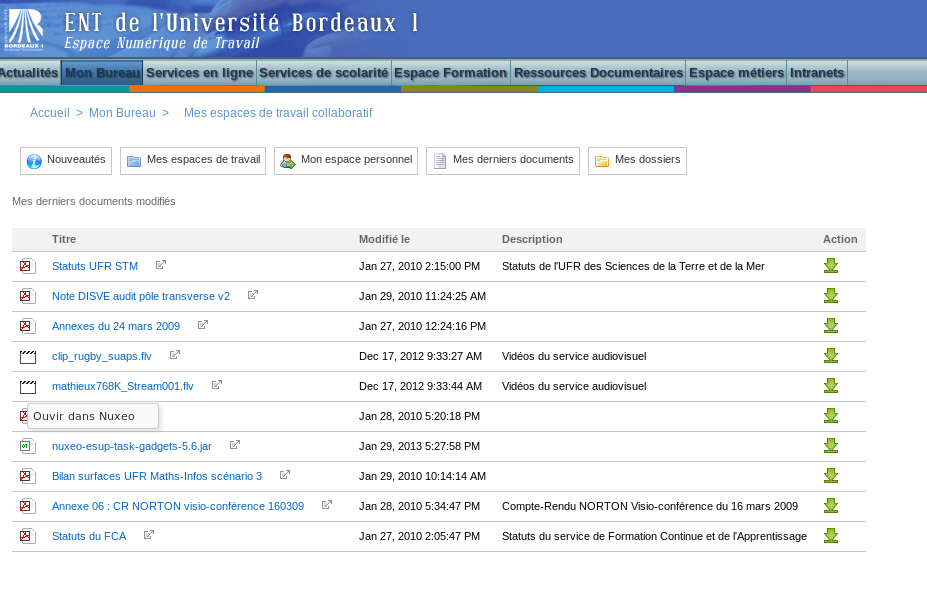
Task: Navigate to Accueil in breadcrumb
Action: pos(49,113)
